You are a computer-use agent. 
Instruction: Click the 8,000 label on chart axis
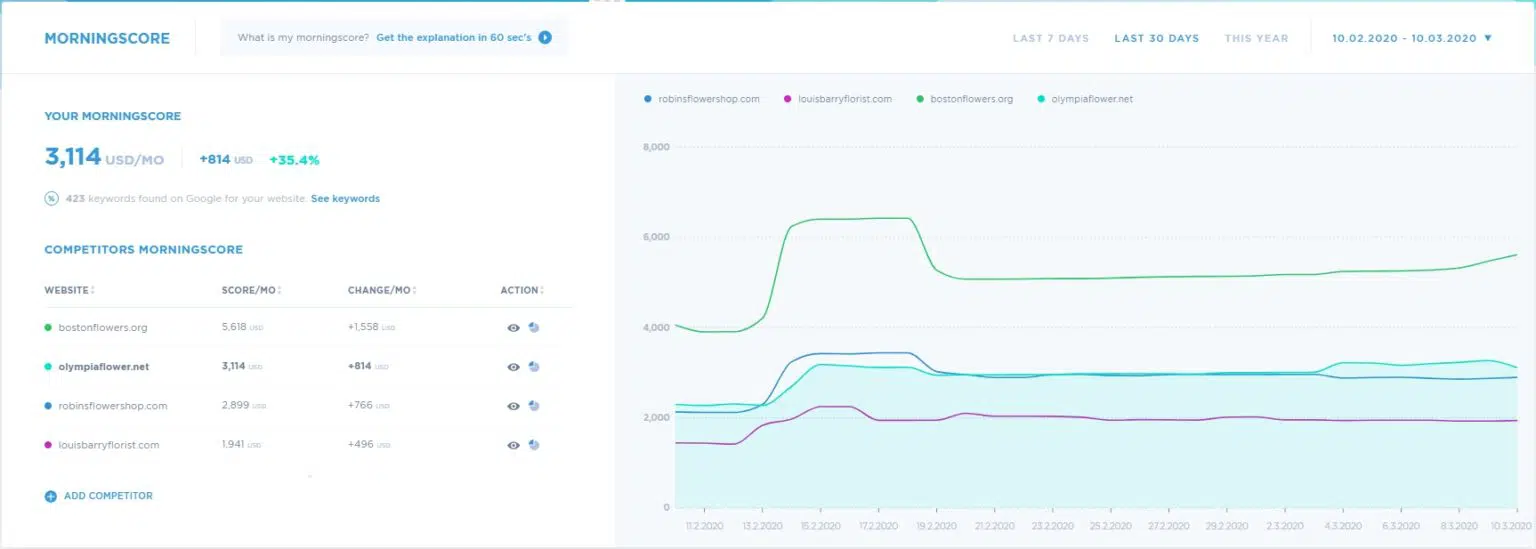point(654,147)
